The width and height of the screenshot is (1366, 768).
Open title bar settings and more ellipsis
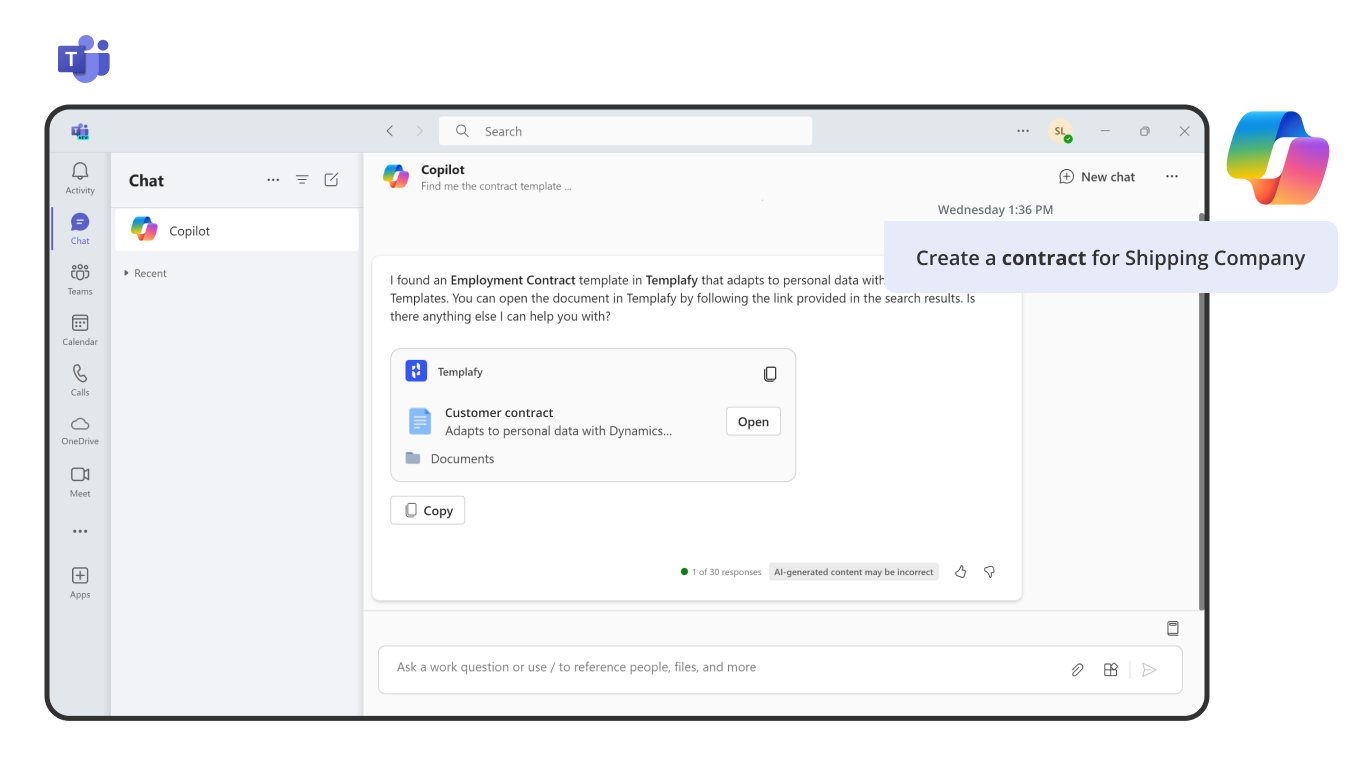(x=1023, y=131)
